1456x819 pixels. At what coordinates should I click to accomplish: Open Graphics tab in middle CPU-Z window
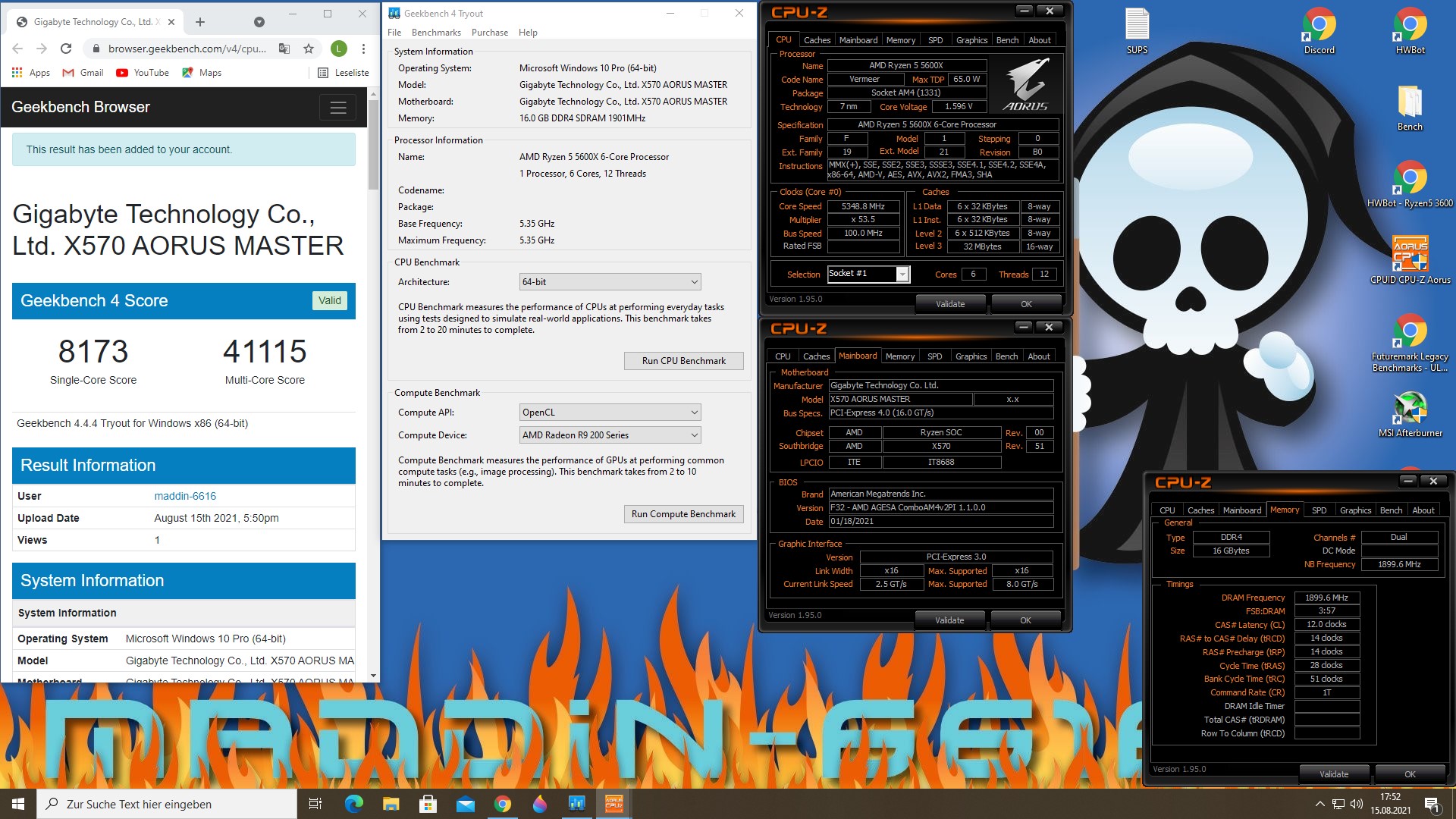pyautogui.click(x=971, y=356)
